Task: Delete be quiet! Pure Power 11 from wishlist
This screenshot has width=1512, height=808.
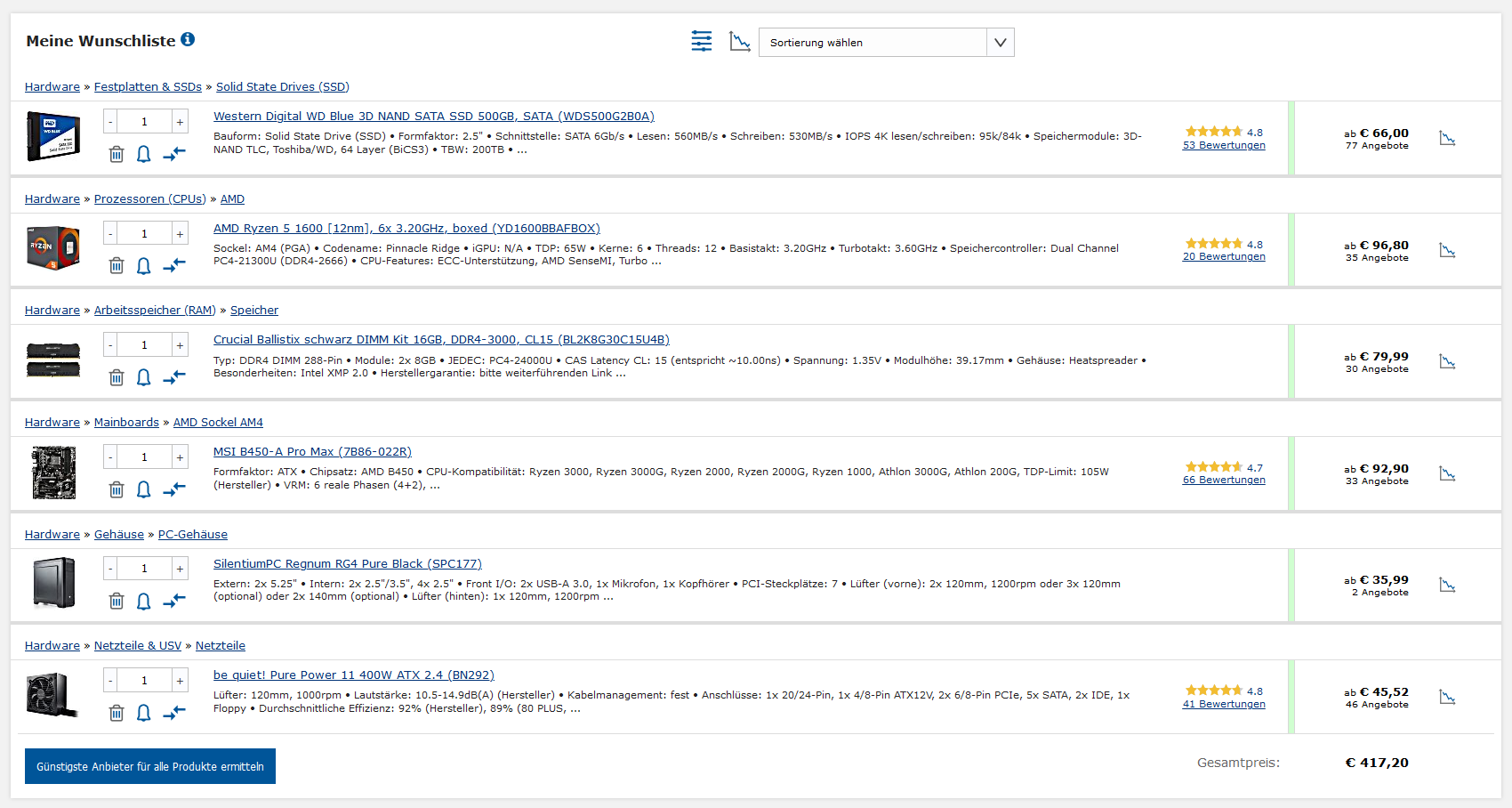Action: 117,713
